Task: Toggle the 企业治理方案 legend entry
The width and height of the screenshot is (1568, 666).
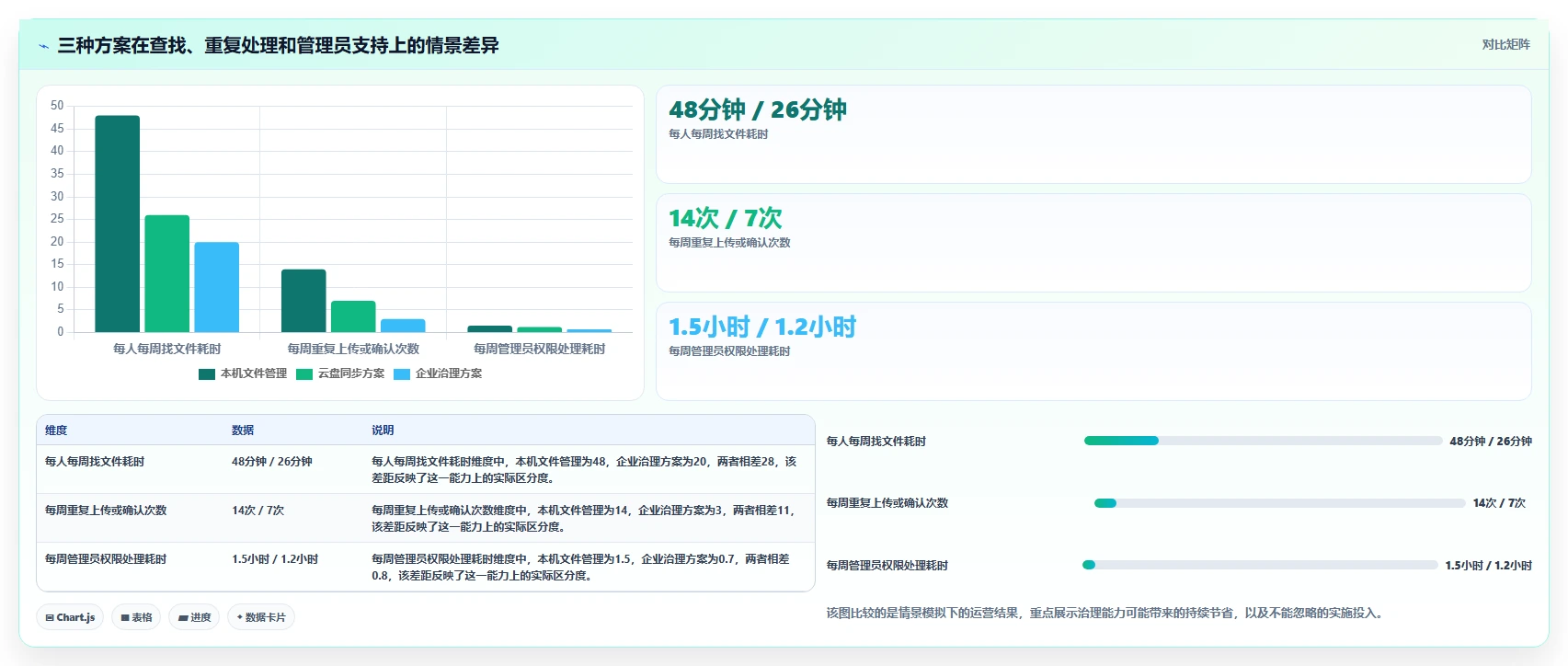Action: coord(438,373)
